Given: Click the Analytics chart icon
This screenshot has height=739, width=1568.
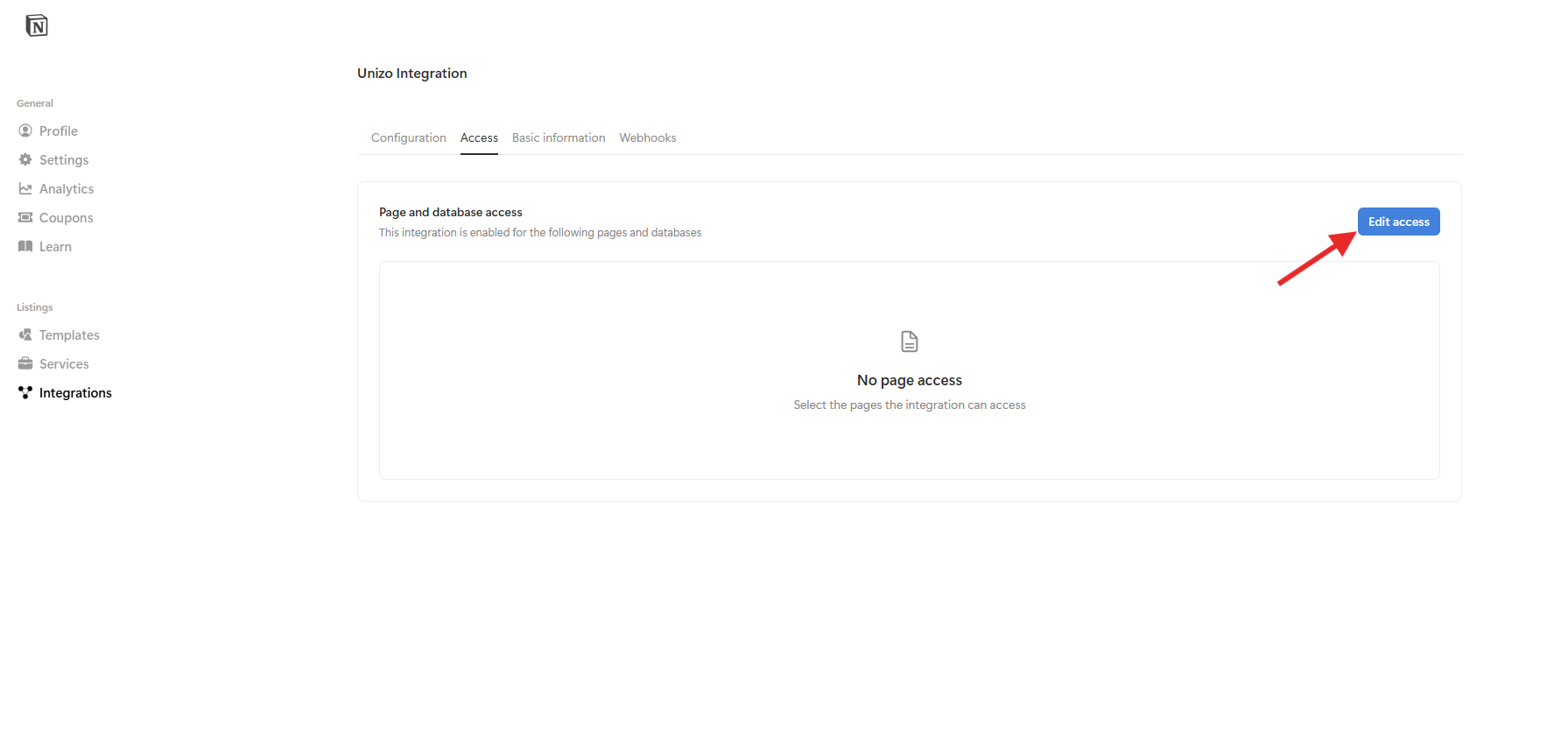Looking at the screenshot, I should [25, 188].
